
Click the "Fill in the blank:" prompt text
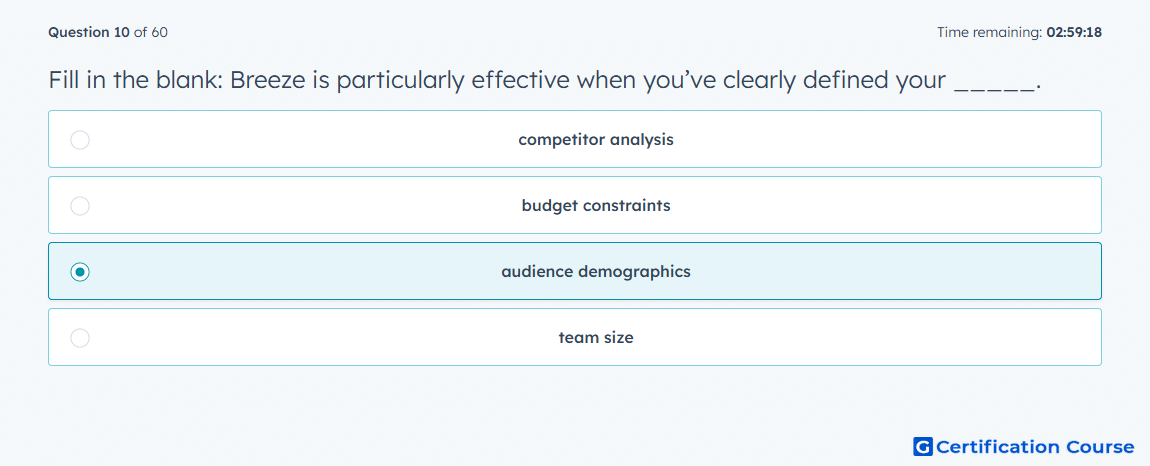(x=136, y=80)
